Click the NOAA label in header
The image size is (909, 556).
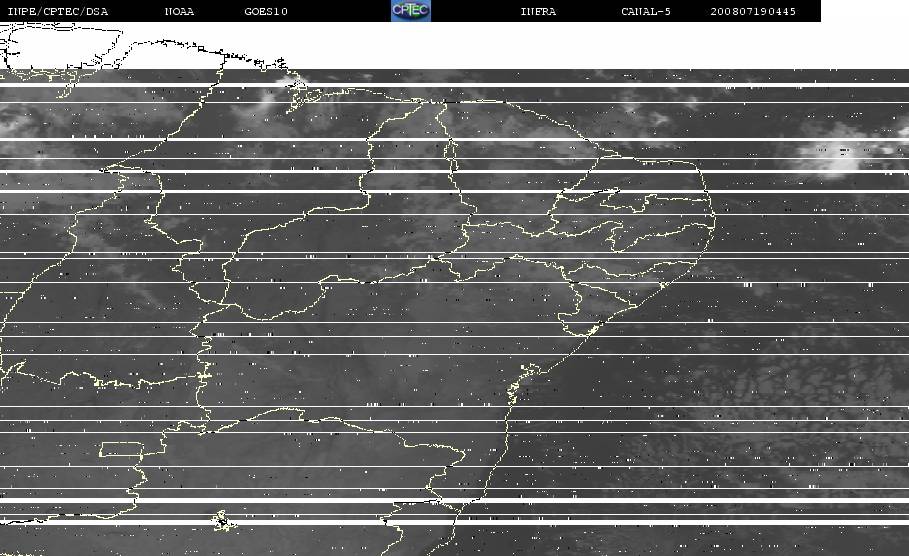[x=179, y=11]
